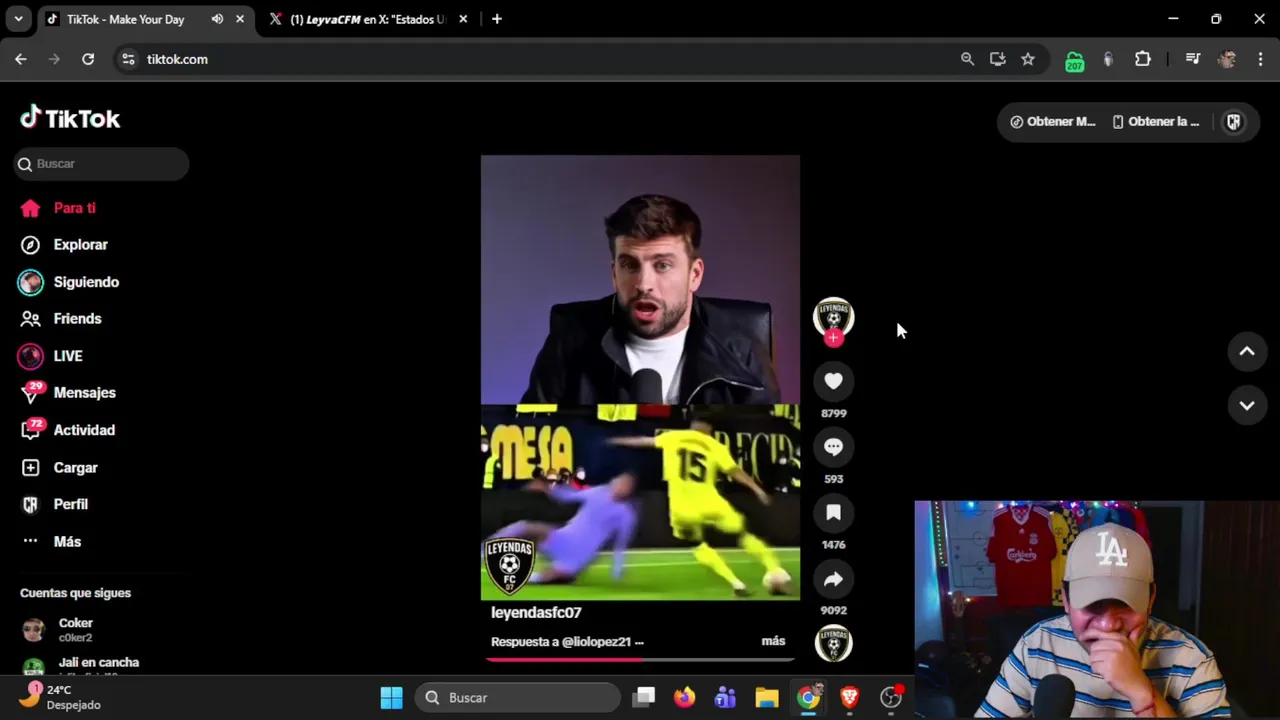1280x720 pixels.
Task: Go to the previous video with the up arrow
Action: coord(1247,351)
